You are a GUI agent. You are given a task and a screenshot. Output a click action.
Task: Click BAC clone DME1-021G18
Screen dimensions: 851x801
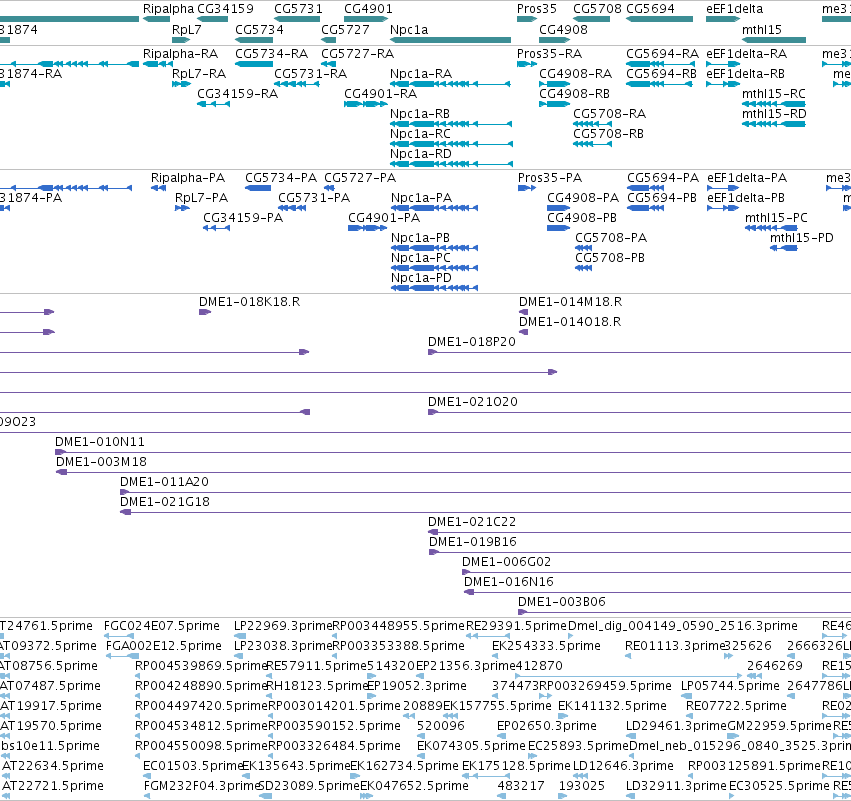pyautogui.click(x=165, y=503)
